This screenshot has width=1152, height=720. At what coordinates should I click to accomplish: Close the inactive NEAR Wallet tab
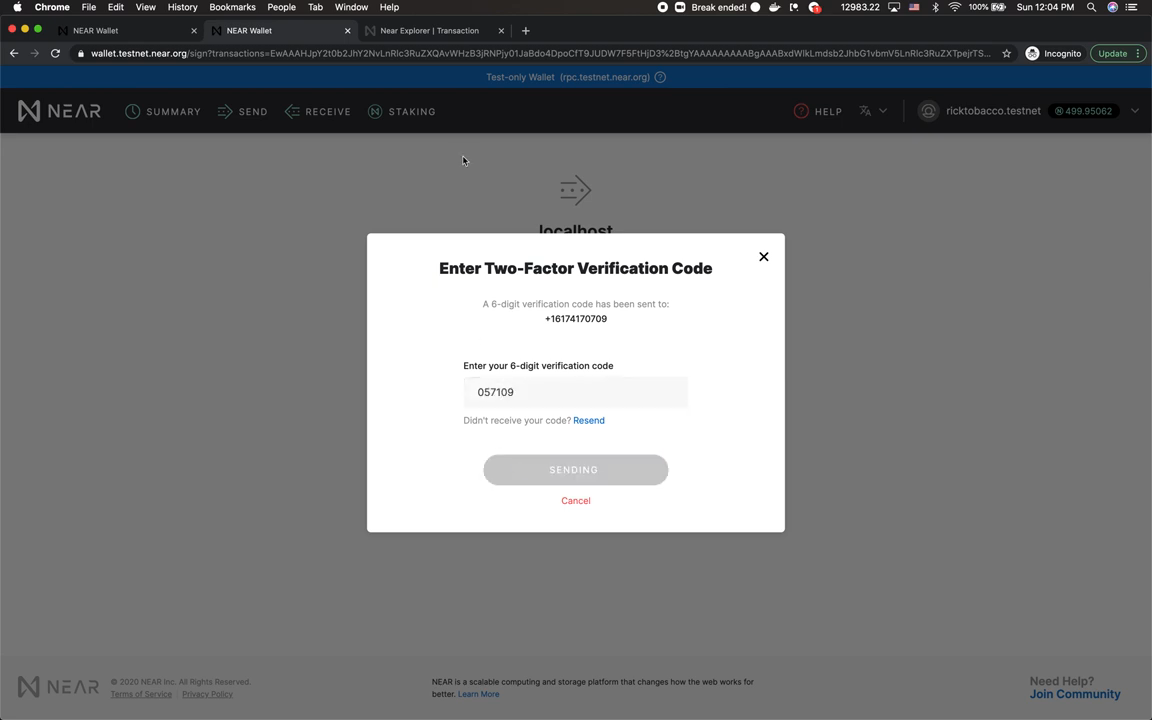point(194,31)
